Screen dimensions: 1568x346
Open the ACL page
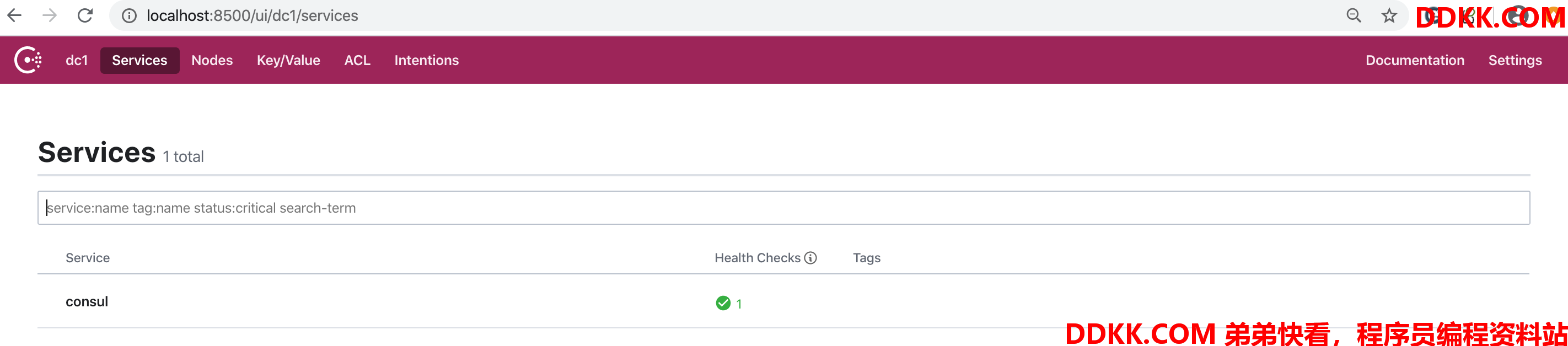coord(357,60)
